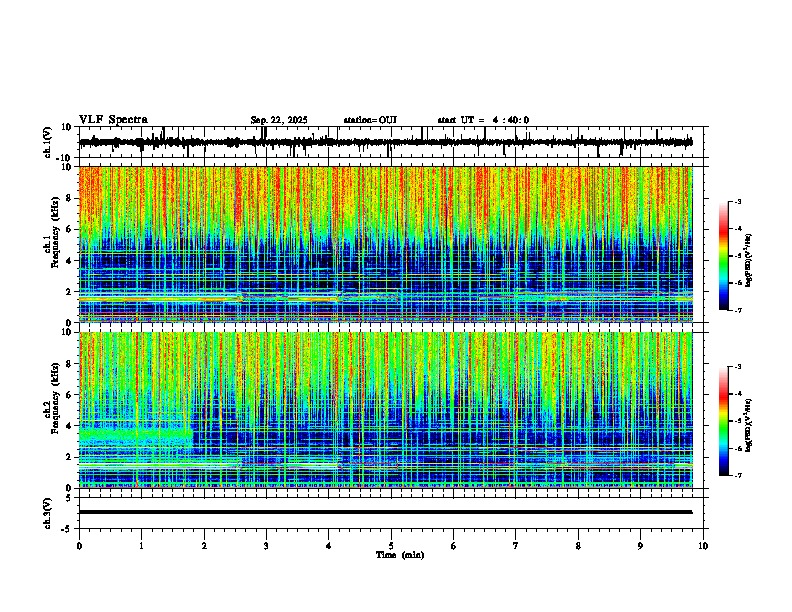Click the ch.2 spectrogram color bar

click(x=724, y=421)
